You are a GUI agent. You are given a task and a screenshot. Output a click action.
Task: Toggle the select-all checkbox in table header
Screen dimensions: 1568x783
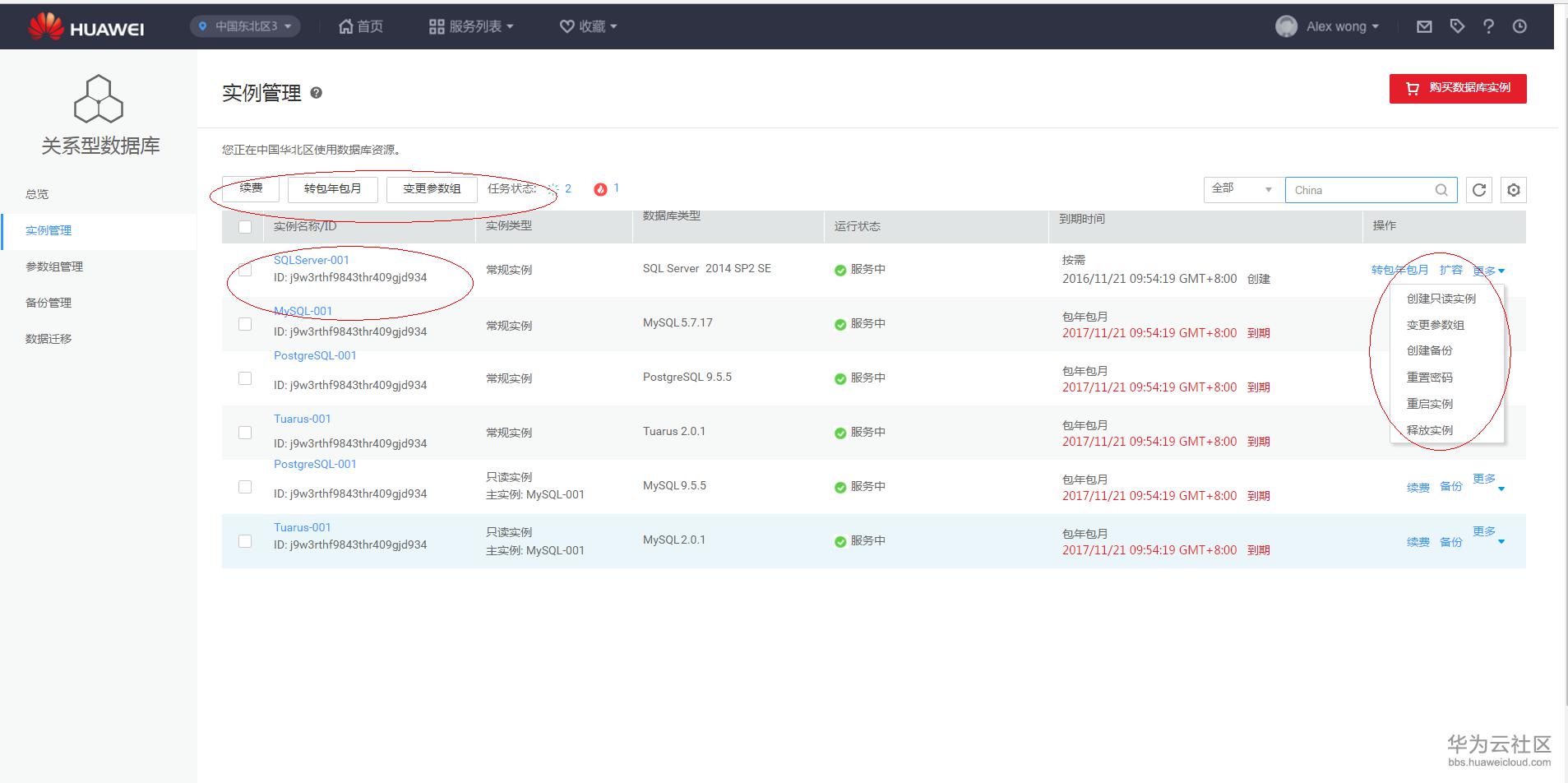point(245,226)
